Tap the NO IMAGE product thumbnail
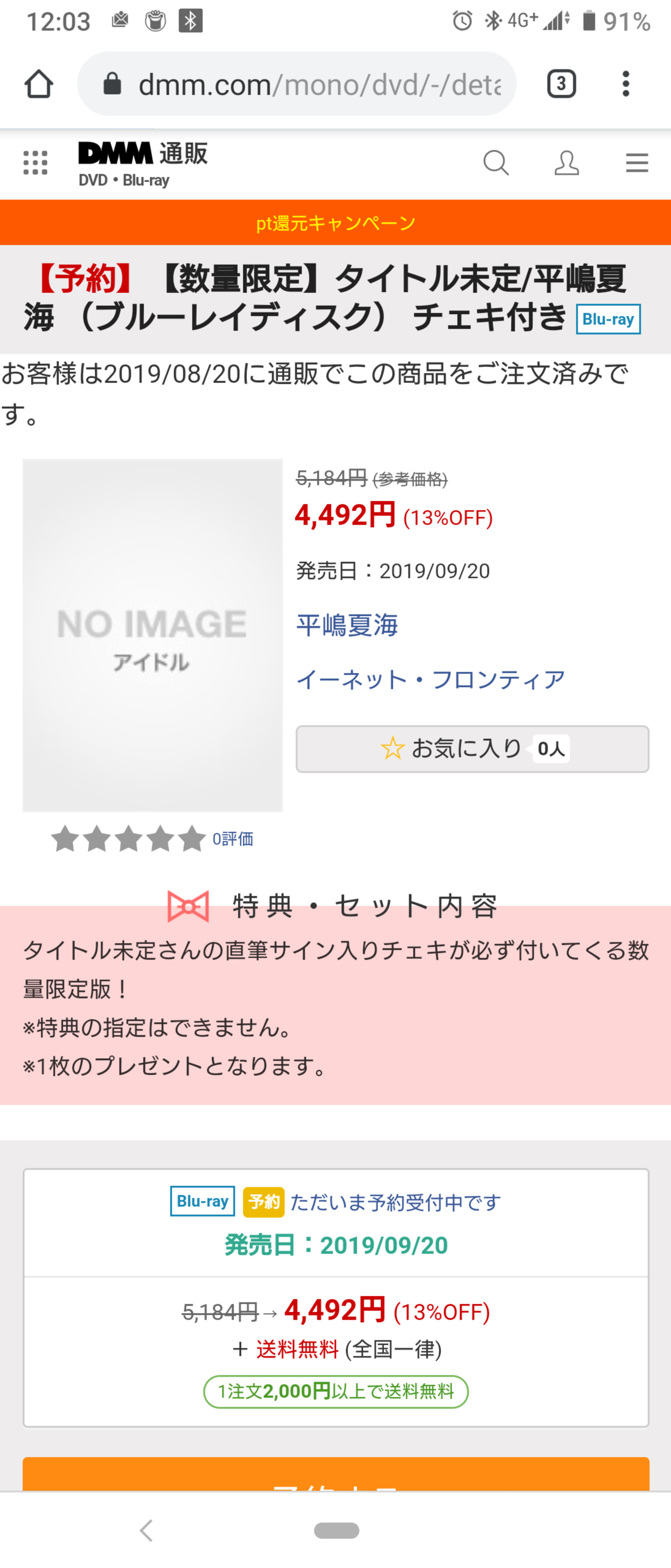The width and height of the screenshot is (671, 1568). point(153,635)
